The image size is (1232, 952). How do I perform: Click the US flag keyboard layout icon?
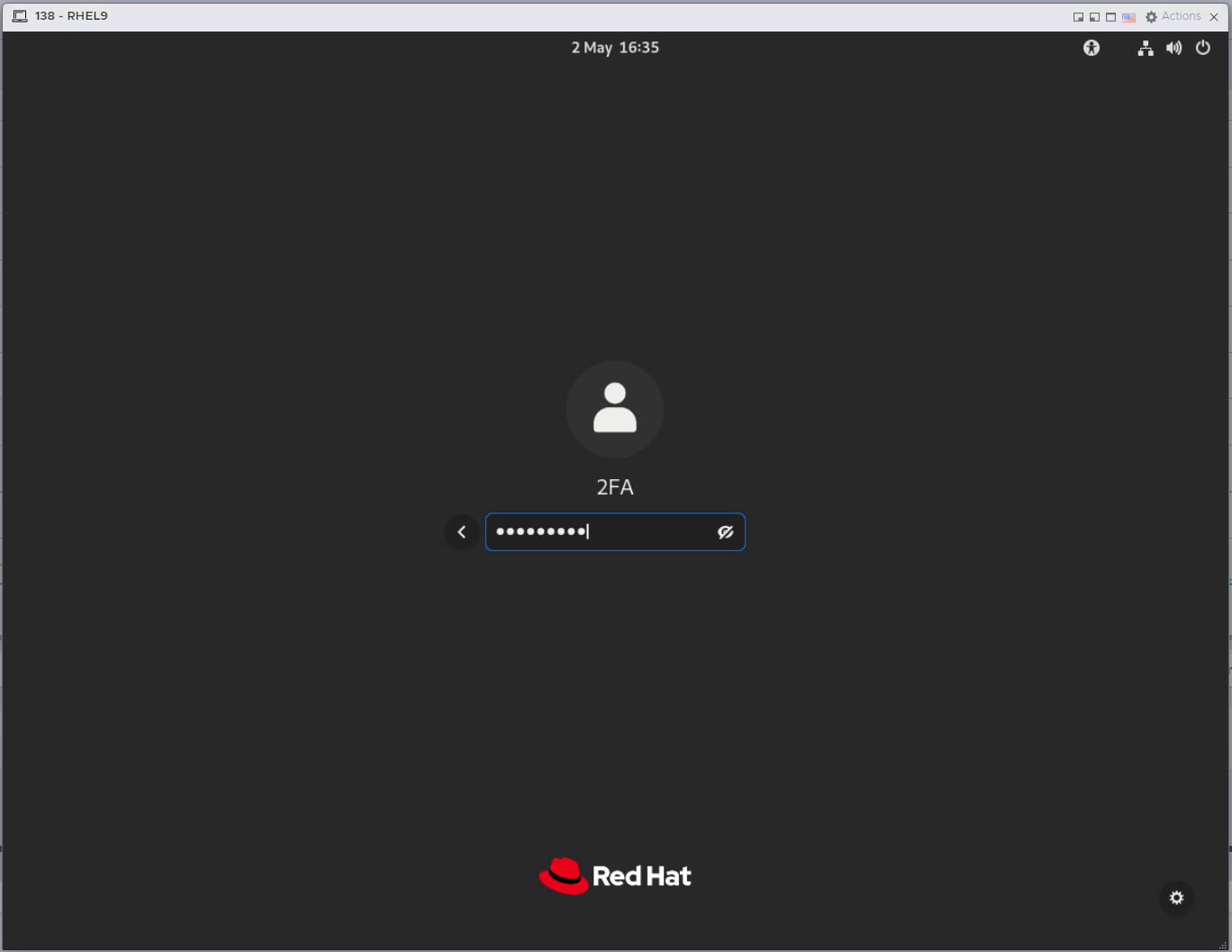1128,17
